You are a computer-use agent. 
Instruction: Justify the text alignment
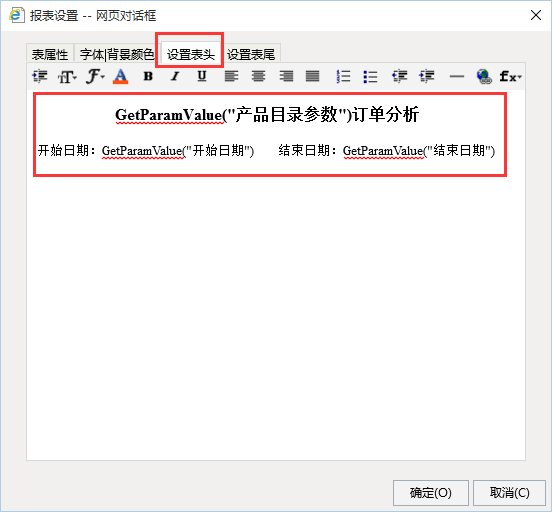(x=313, y=76)
